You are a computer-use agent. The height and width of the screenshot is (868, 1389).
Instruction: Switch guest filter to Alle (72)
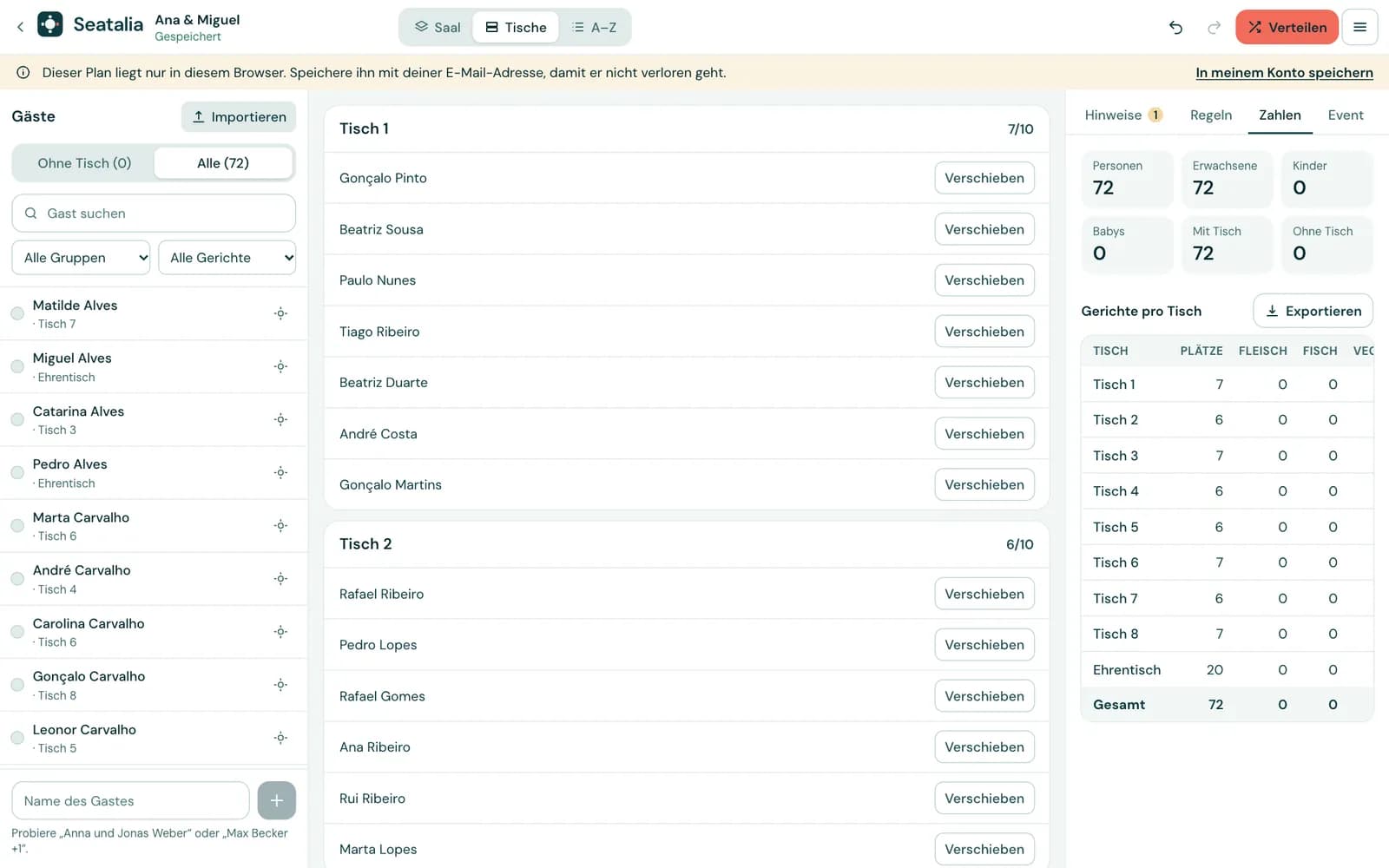pyautogui.click(x=223, y=163)
